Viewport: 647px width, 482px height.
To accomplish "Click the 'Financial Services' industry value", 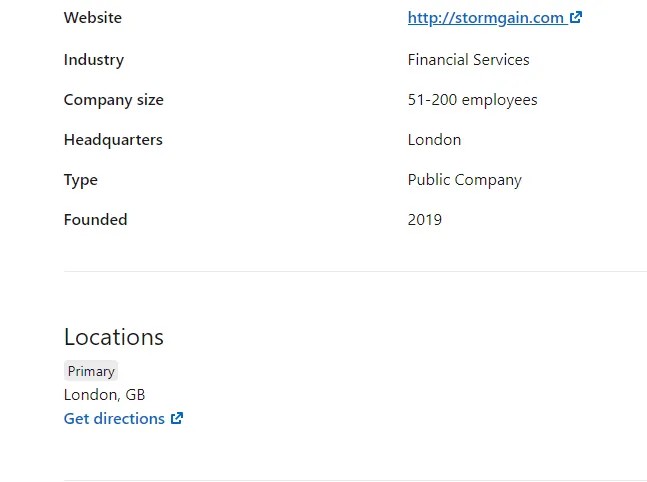I will 468,60.
